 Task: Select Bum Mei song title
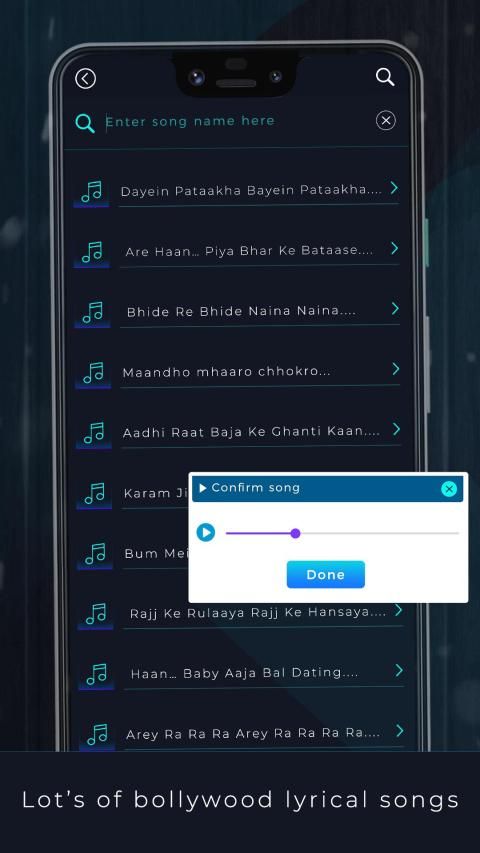pyautogui.click(x=156, y=553)
